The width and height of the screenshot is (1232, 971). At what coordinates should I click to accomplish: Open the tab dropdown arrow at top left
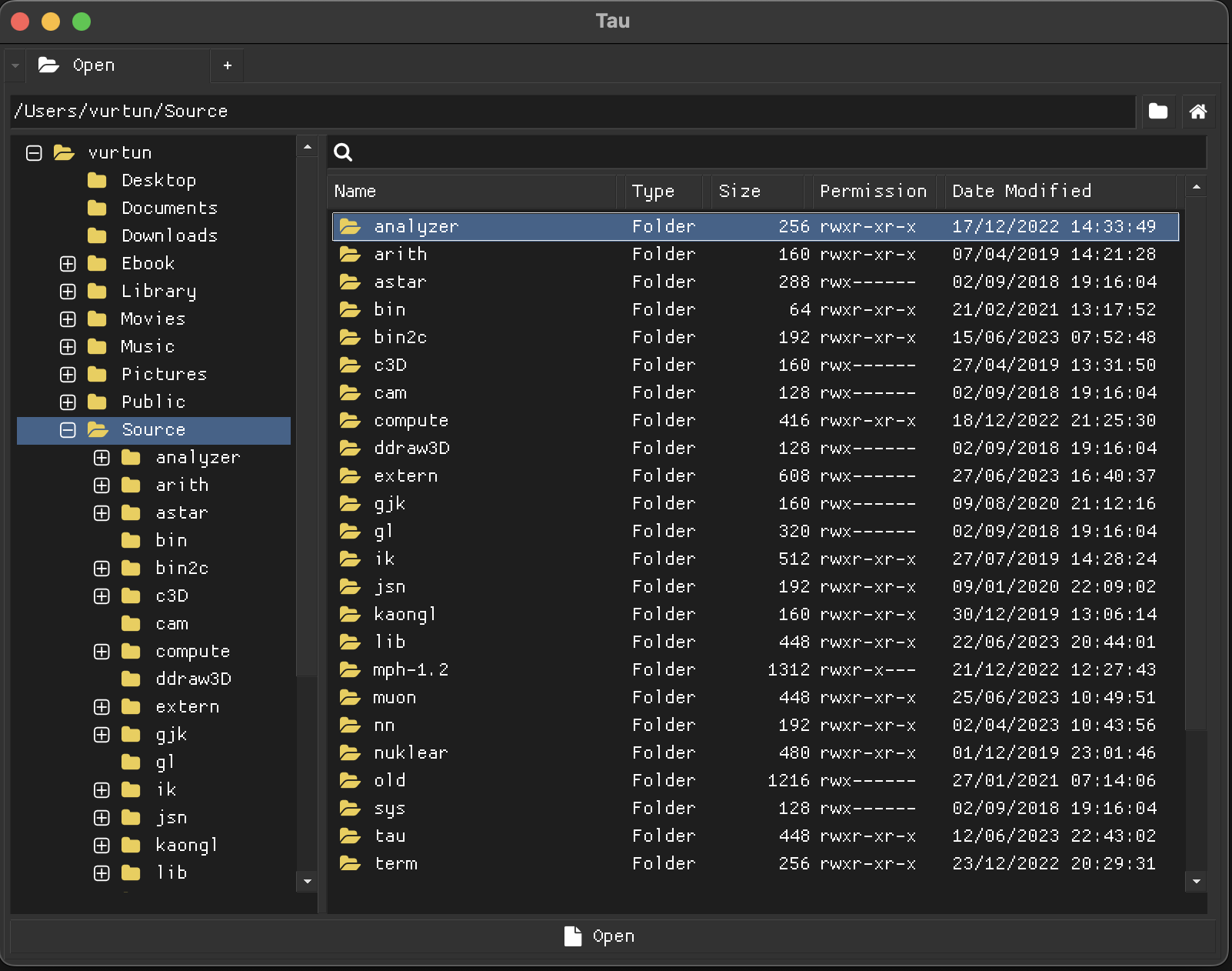tap(14, 65)
